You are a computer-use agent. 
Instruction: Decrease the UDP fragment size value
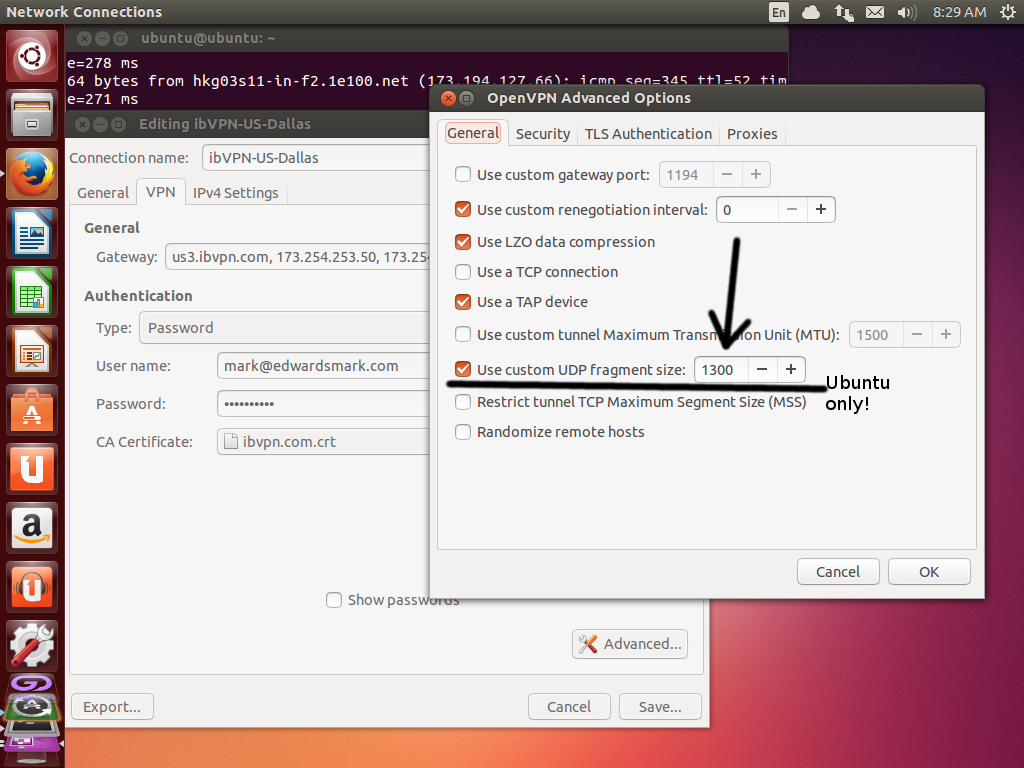click(x=762, y=370)
